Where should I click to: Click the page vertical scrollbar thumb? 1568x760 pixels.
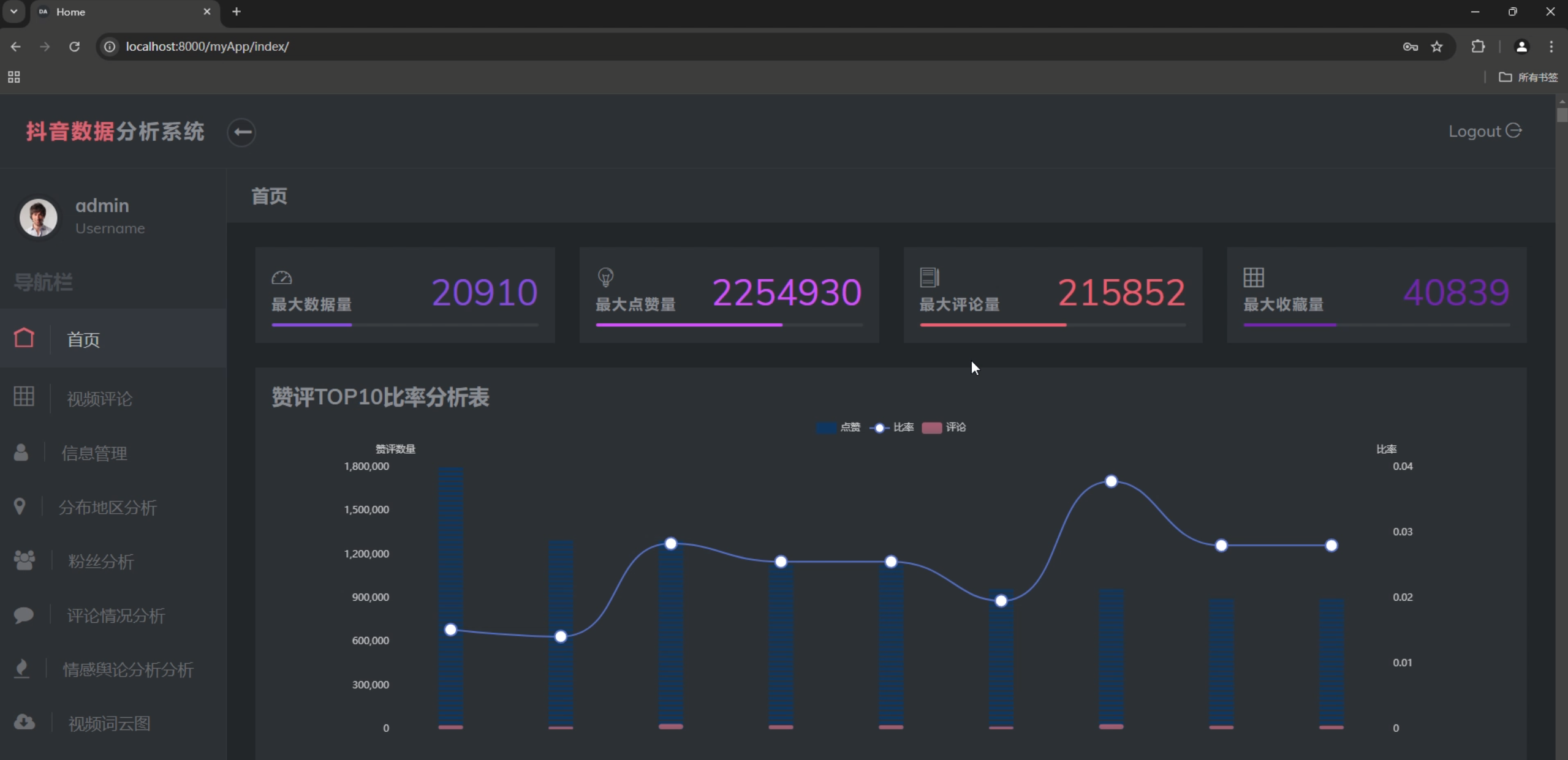tap(1562, 114)
